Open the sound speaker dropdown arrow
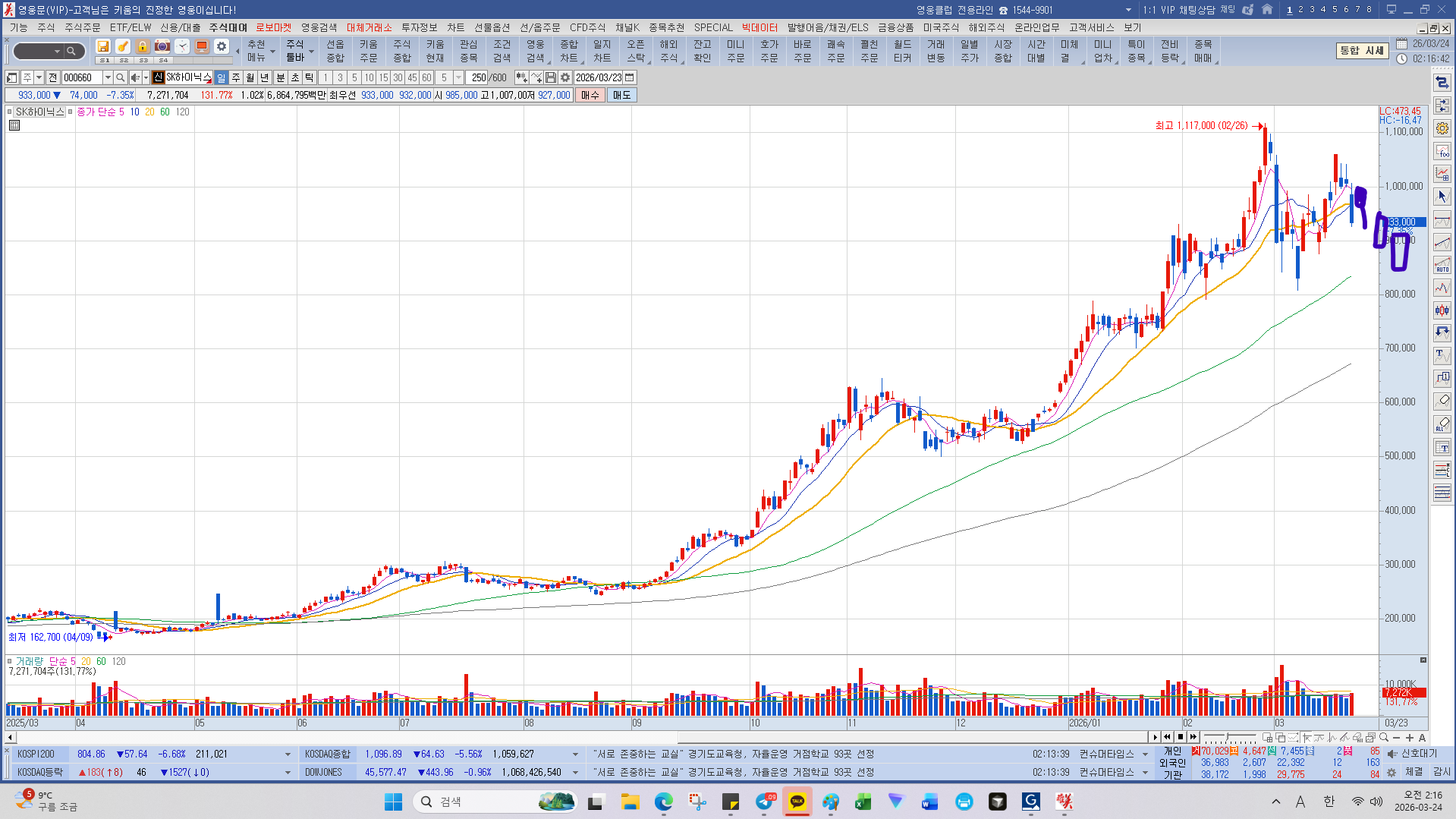Screen dimensions: 1456x819 [145, 77]
